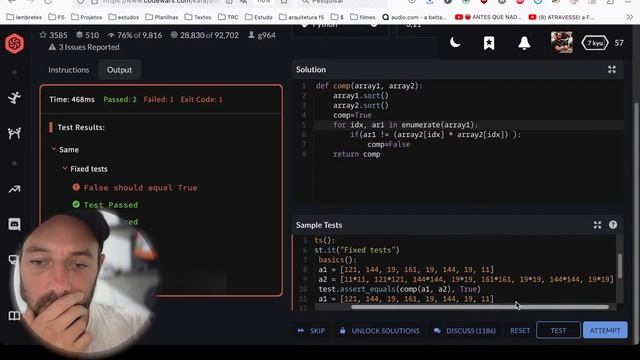The image size is (640, 360).
Task: Click RESET to restore code
Action: (520, 330)
